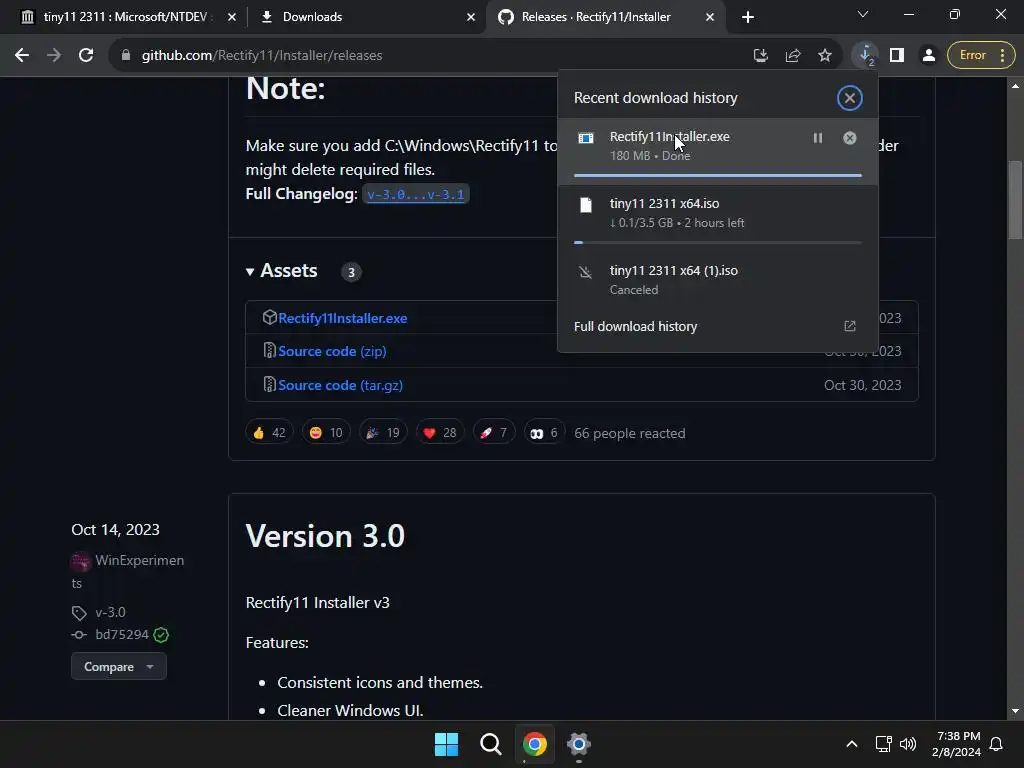1024x768 pixels.
Task: Open the v-3.0 tag link
Action: (x=110, y=613)
